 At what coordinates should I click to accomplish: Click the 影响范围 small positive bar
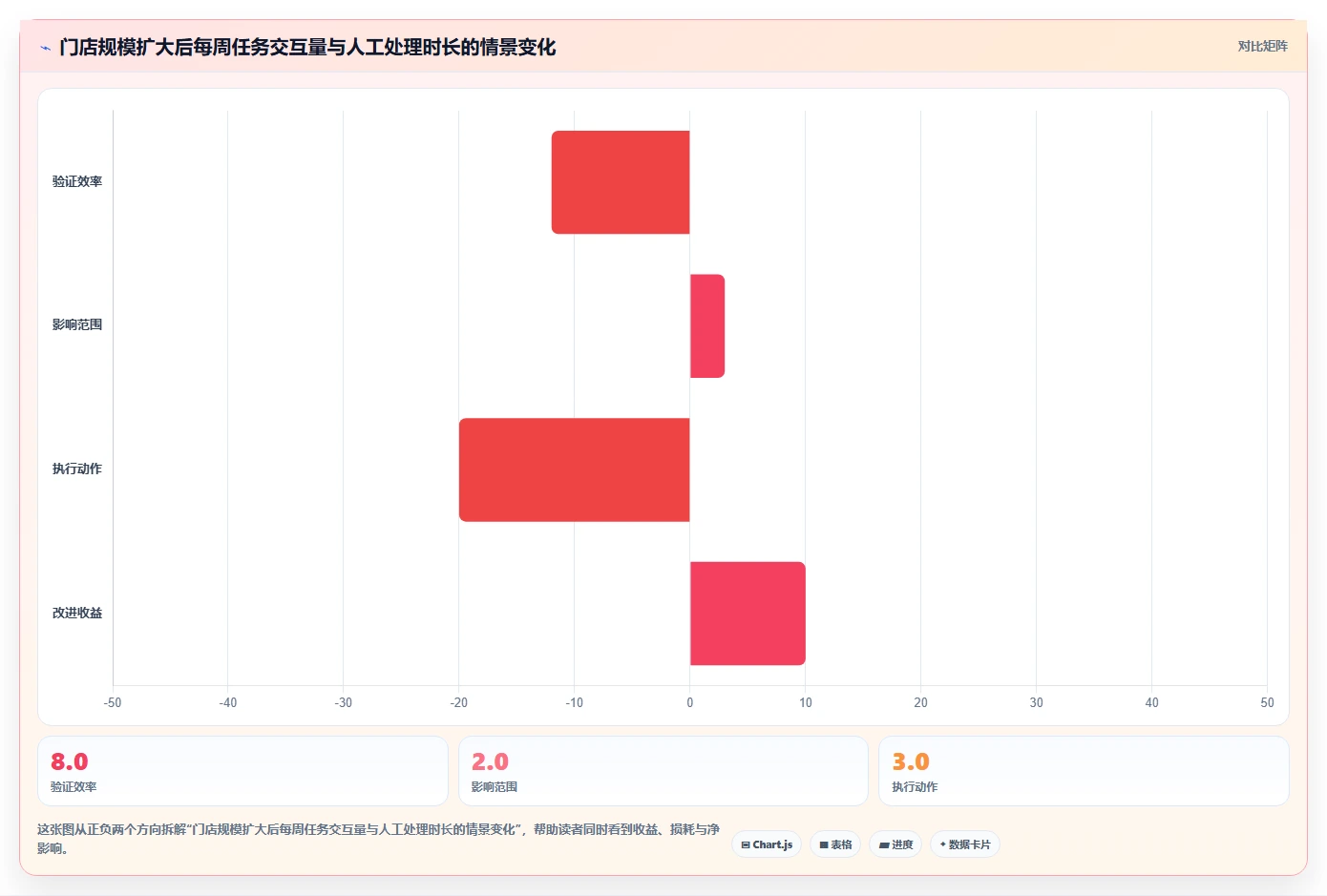(x=707, y=326)
